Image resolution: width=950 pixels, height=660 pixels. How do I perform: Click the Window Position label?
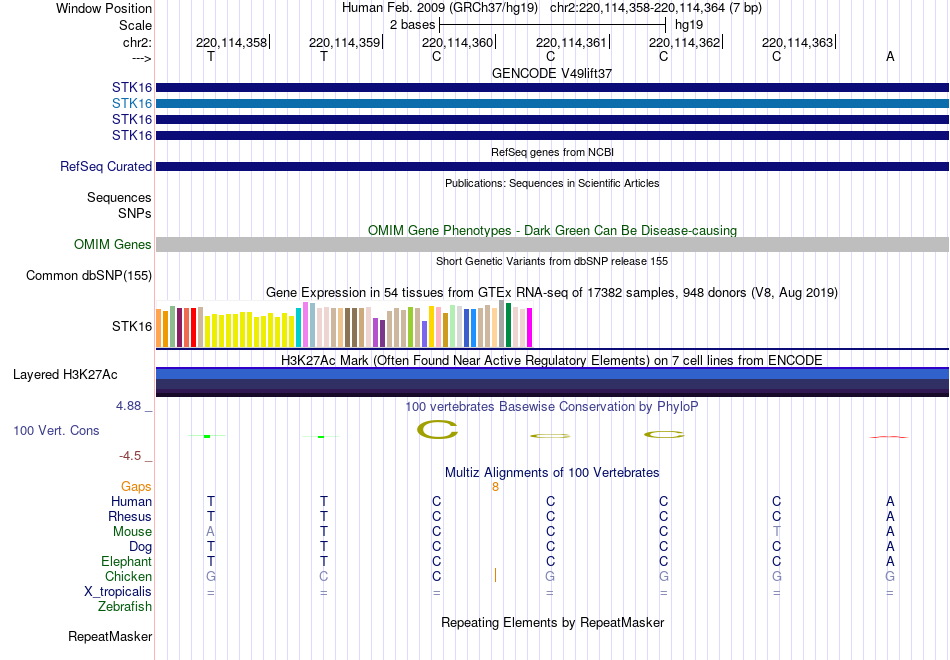coord(104,8)
